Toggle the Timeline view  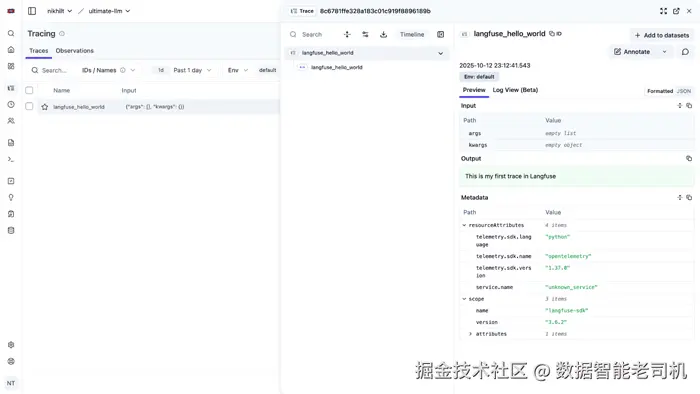coord(412,34)
